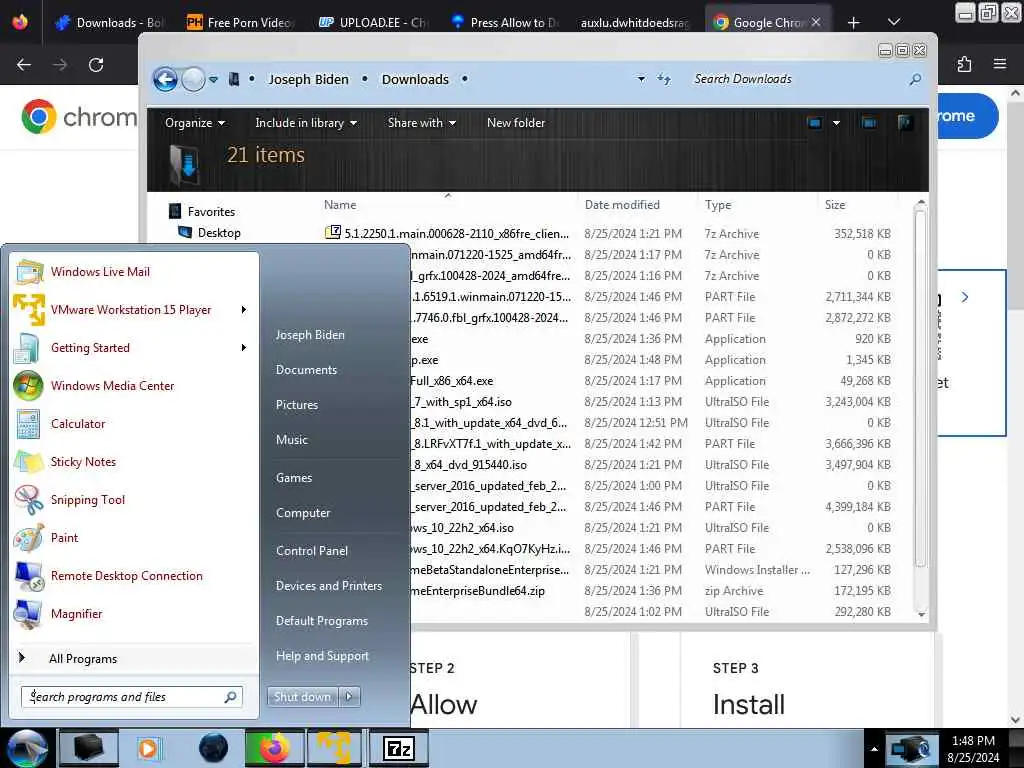
Task: Sort files by Date modified column
Action: pos(622,205)
